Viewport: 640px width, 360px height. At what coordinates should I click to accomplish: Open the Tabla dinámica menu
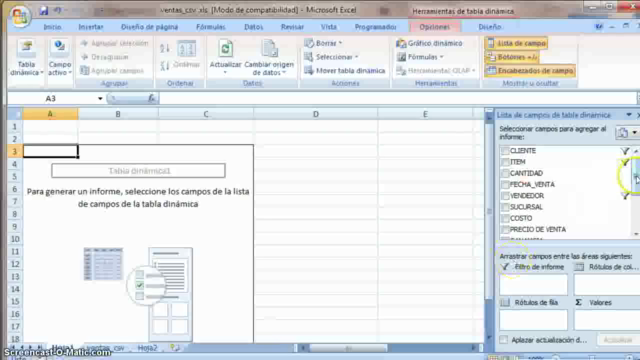pos(27,58)
